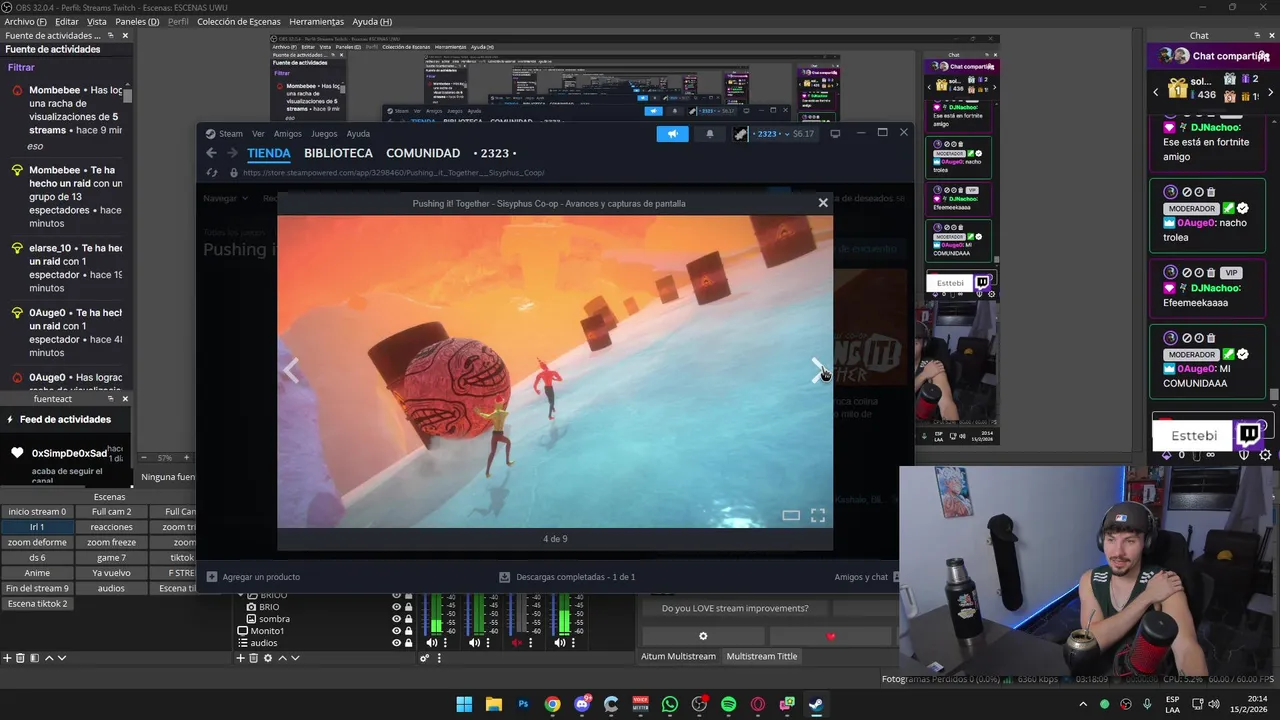The image size is (1280, 720).
Task: Open Steam notifications bell
Action: (710, 134)
